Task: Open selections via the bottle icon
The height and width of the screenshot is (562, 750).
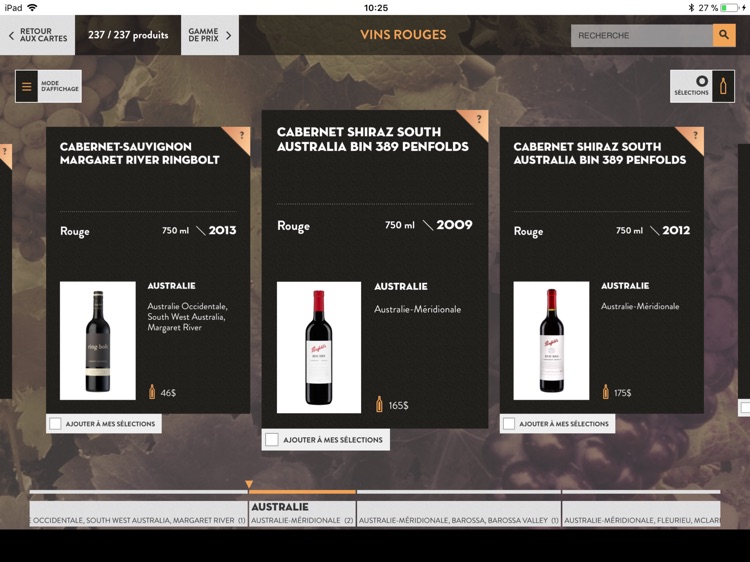Action: pos(723,86)
